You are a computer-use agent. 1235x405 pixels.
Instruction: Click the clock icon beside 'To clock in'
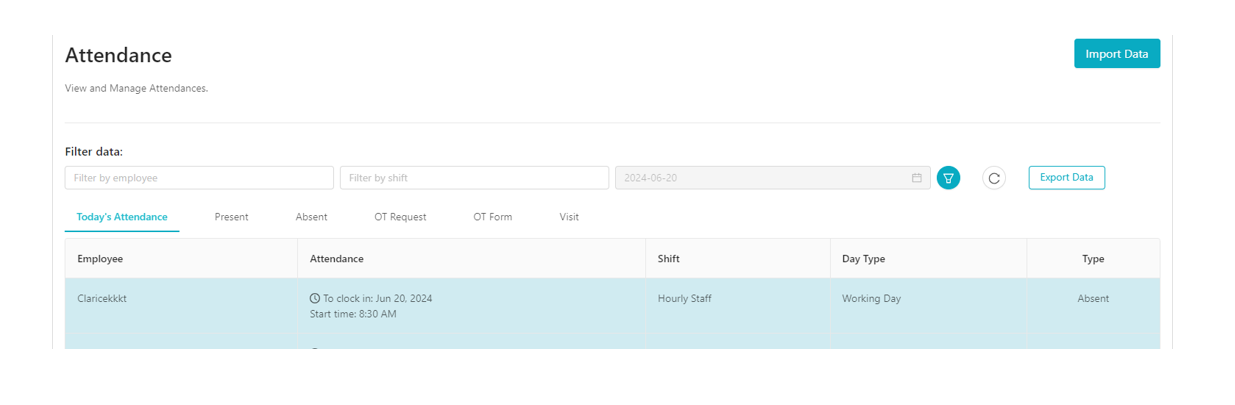coord(315,299)
